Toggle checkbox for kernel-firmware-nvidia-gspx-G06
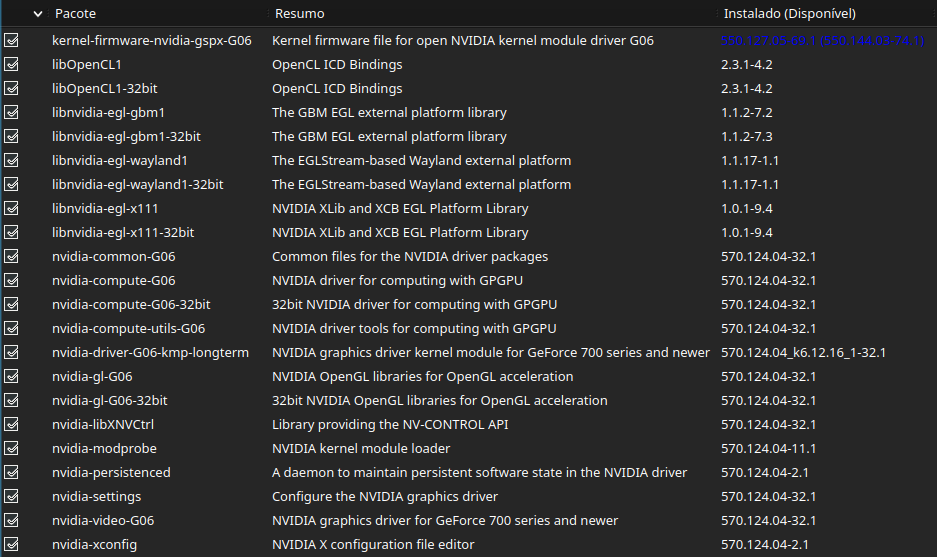 pos(11,40)
